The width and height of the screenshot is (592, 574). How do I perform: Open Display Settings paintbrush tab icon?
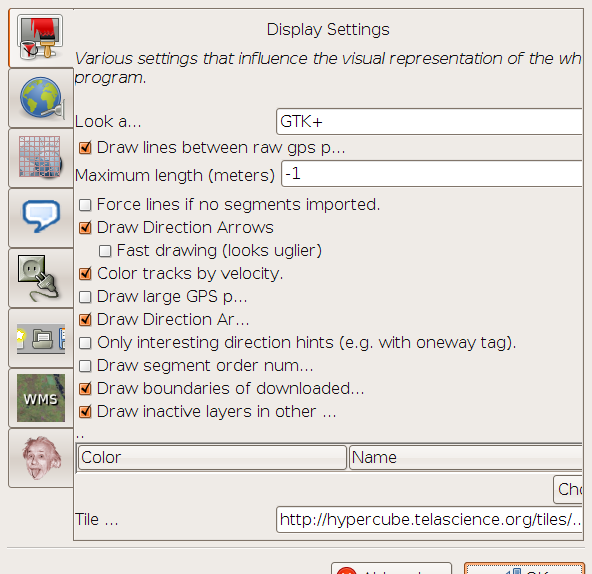tap(40, 37)
